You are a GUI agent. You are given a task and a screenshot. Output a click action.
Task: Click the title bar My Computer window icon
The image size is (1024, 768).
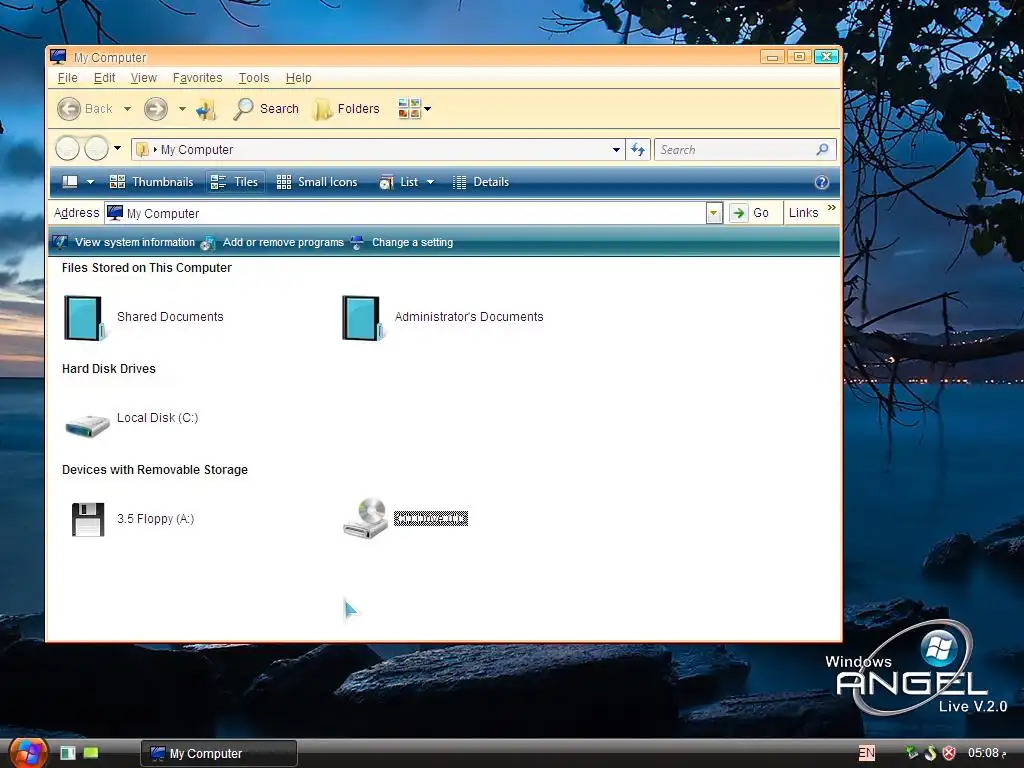coord(58,57)
